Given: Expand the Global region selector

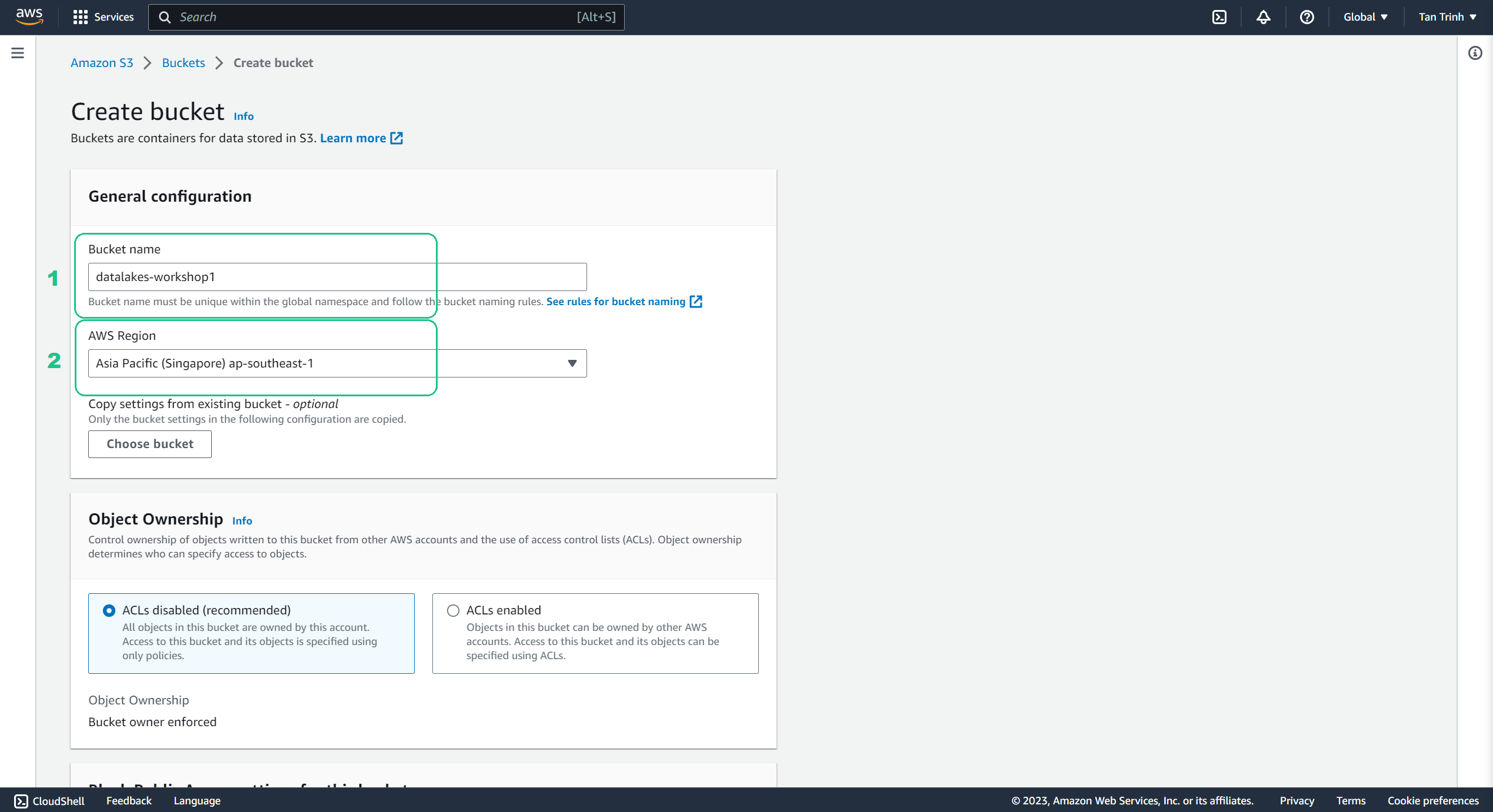Looking at the screenshot, I should click(x=1365, y=17).
